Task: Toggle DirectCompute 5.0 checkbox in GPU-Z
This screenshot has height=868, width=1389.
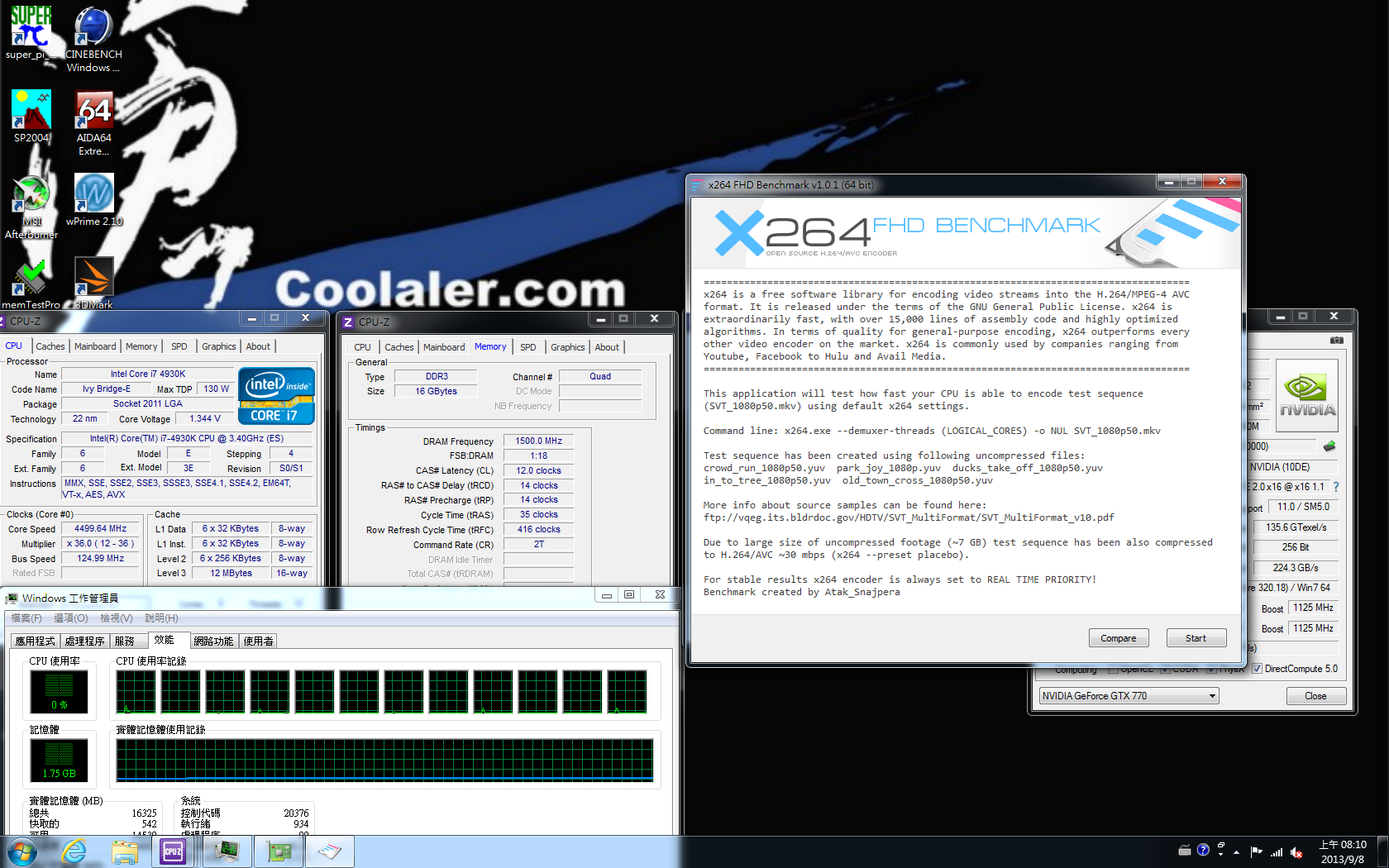Action: tap(1257, 669)
